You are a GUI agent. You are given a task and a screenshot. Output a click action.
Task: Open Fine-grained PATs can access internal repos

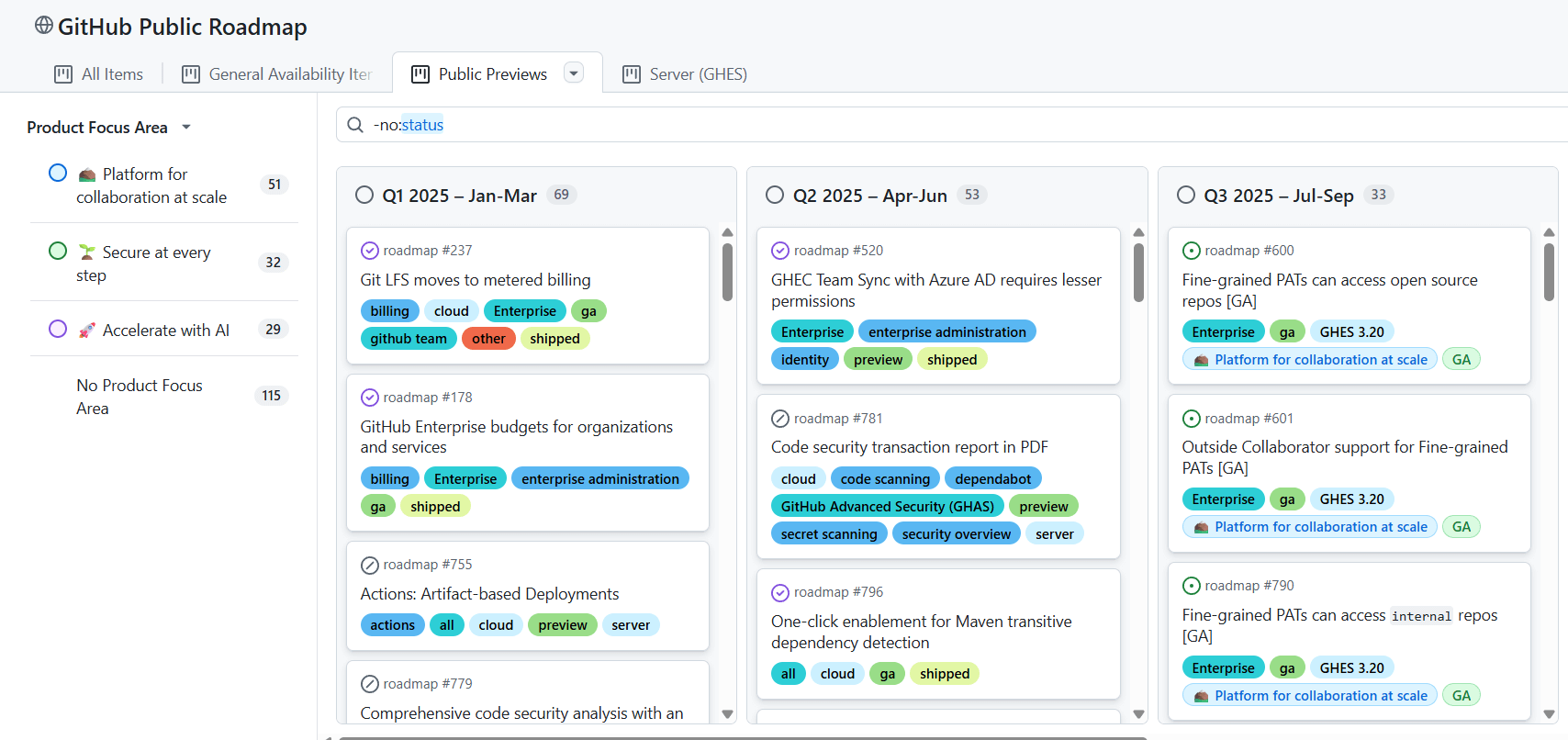coord(1339,625)
